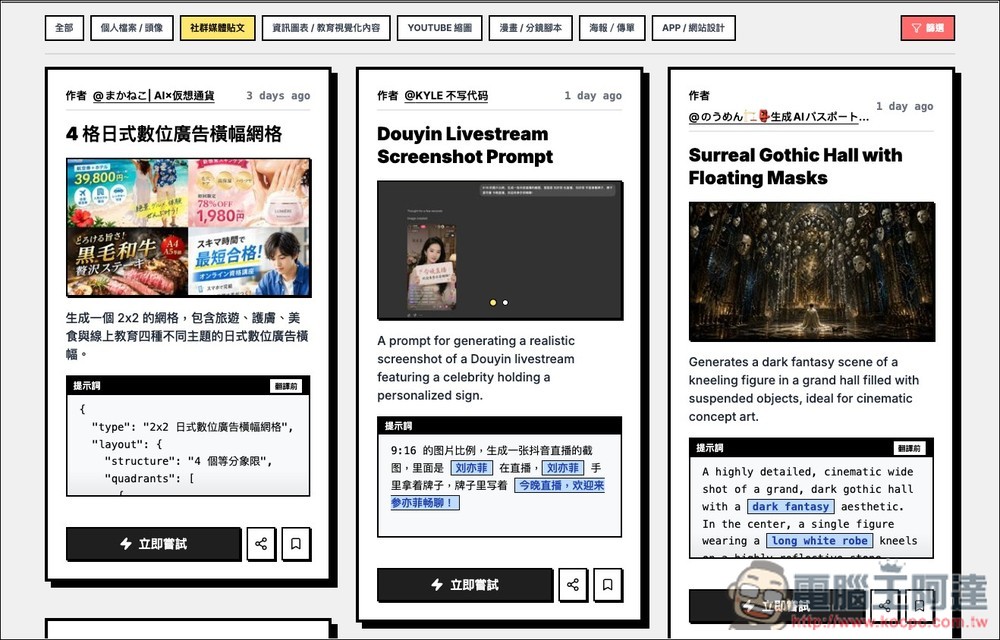Click the Surreal Gothic Hall artwork image

coord(812,272)
